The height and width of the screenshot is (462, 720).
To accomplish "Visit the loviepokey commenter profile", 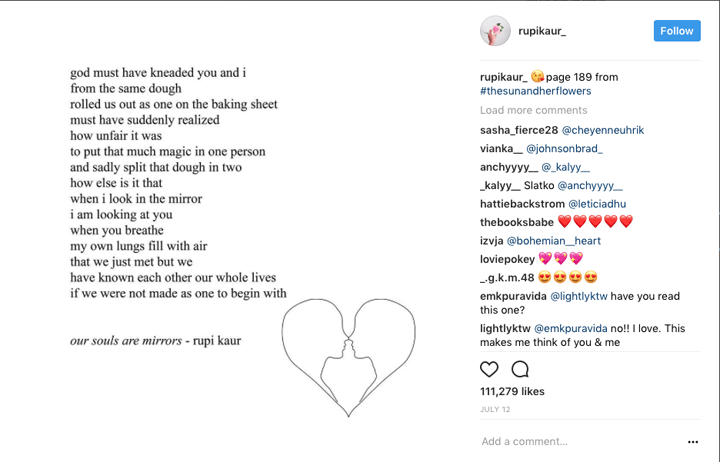I will click(x=507, y=259).
